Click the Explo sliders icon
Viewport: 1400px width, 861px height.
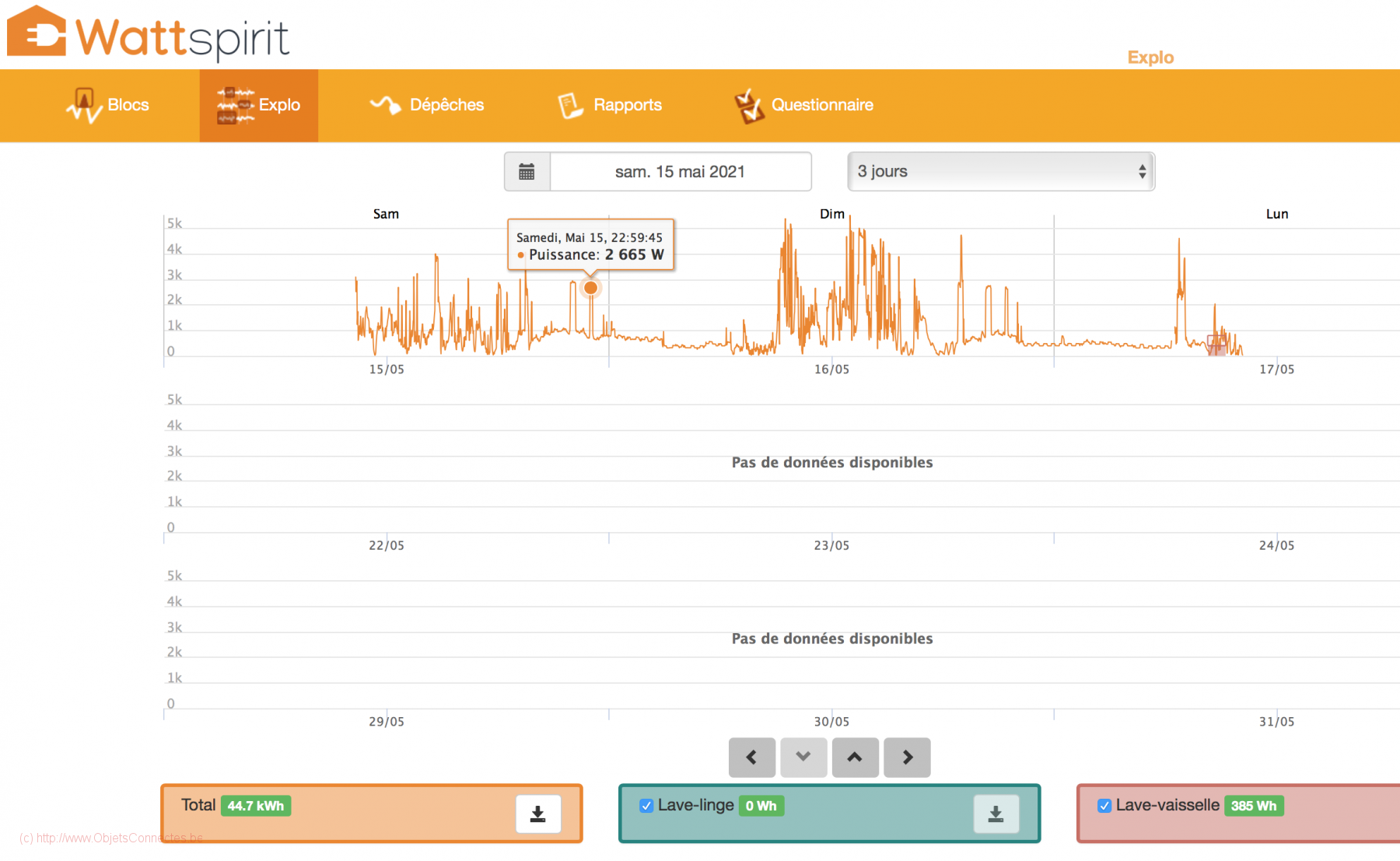(x=235, y=106)
